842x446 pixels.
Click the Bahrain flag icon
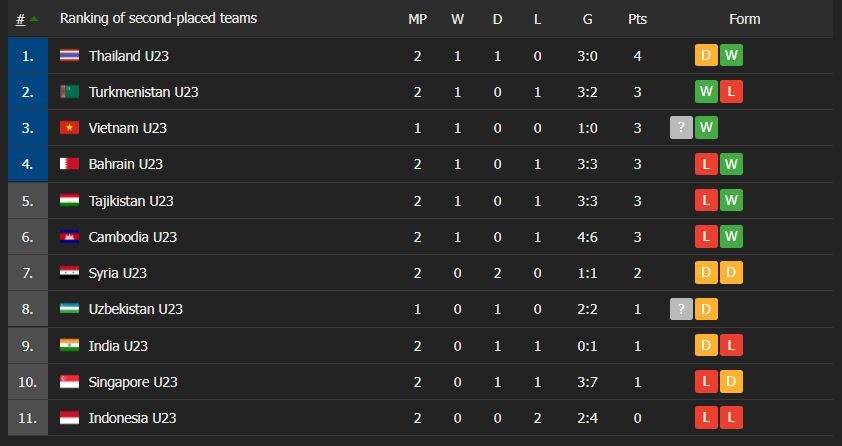(69, 164)
